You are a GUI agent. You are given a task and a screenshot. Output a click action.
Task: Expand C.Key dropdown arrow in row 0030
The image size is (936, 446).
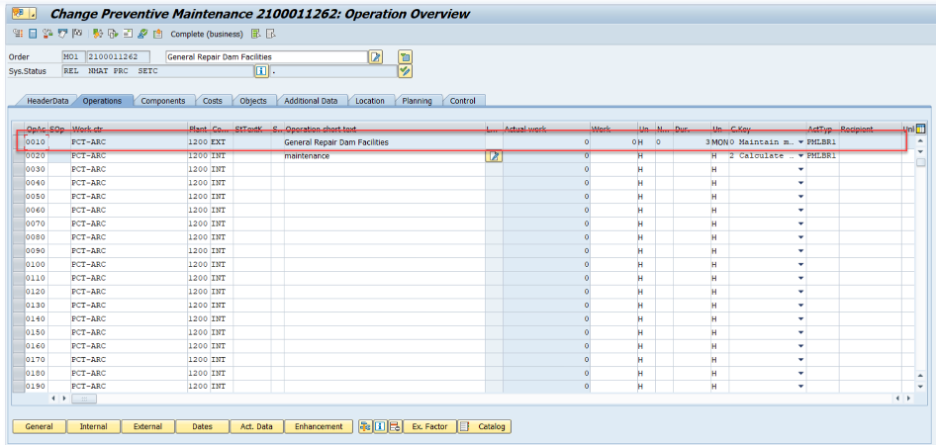point(800,170)
